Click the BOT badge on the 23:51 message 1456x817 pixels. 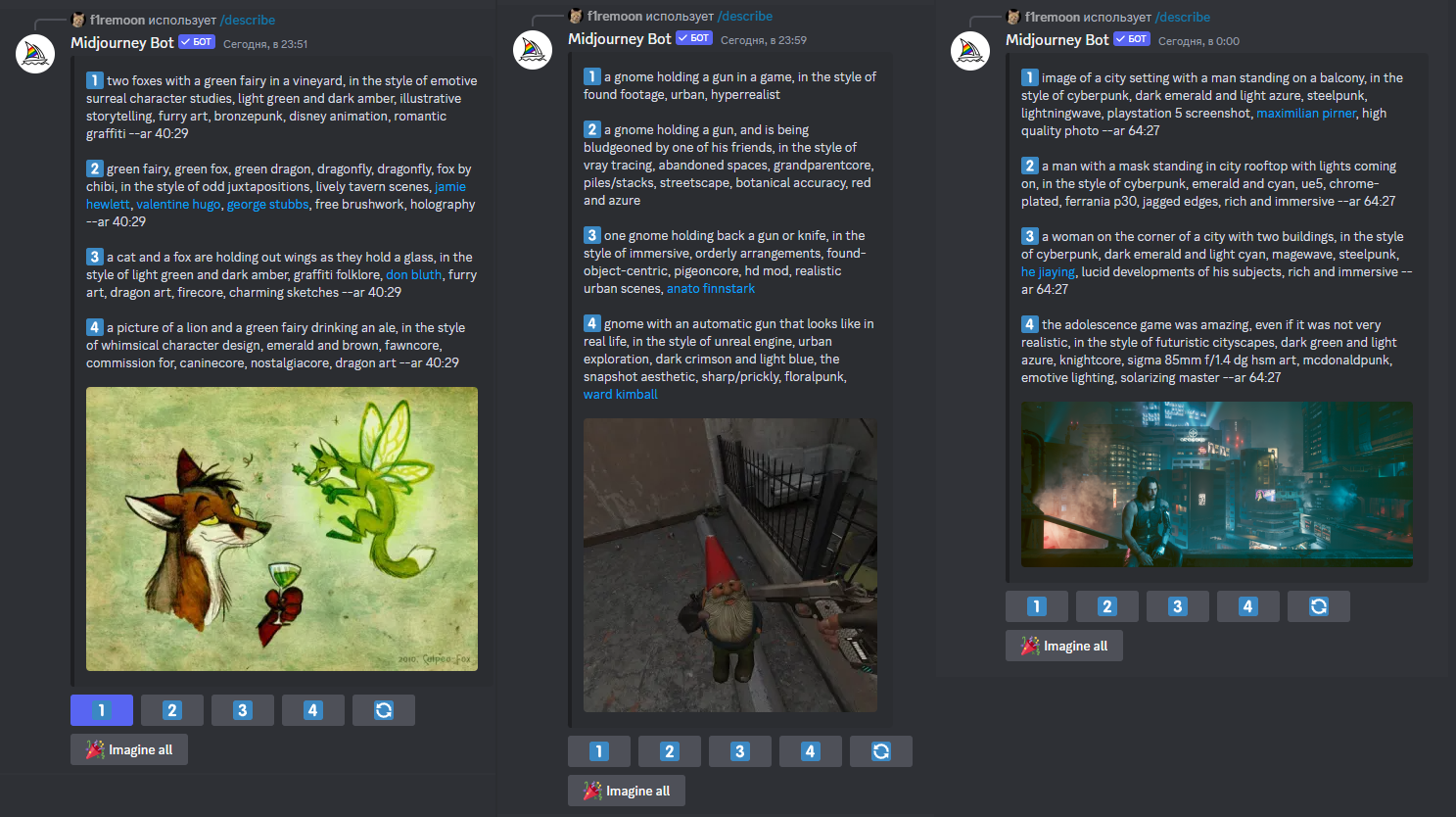197,42
